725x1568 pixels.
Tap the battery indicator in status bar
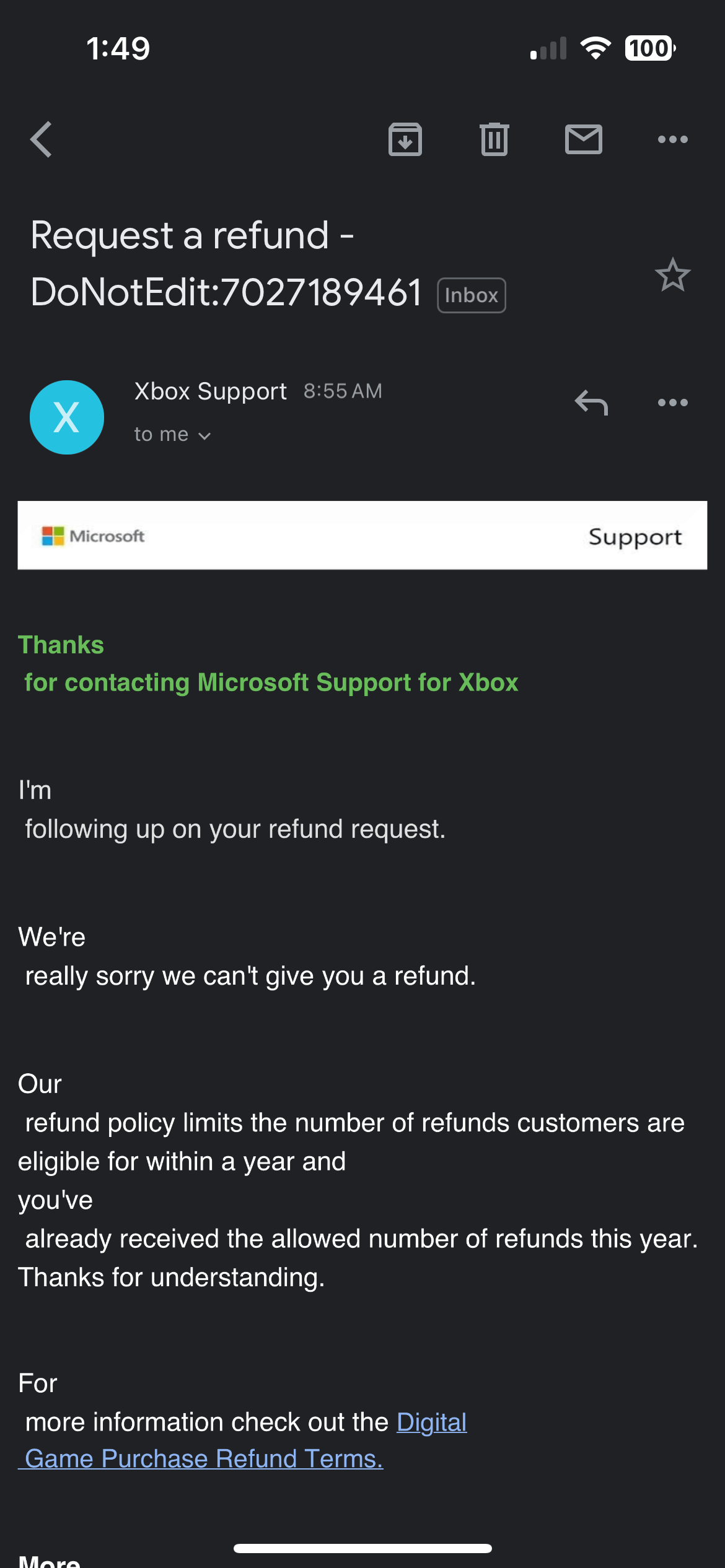tap(650, 48)
